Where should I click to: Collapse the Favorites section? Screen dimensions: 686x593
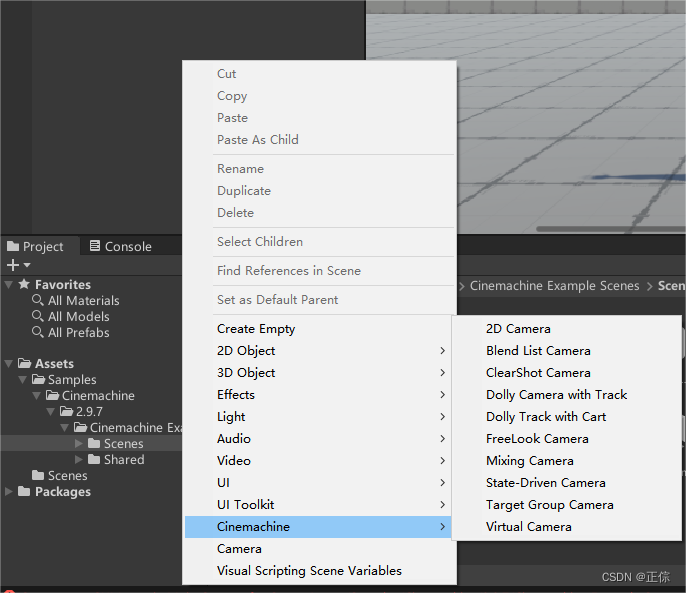point(8,284)
